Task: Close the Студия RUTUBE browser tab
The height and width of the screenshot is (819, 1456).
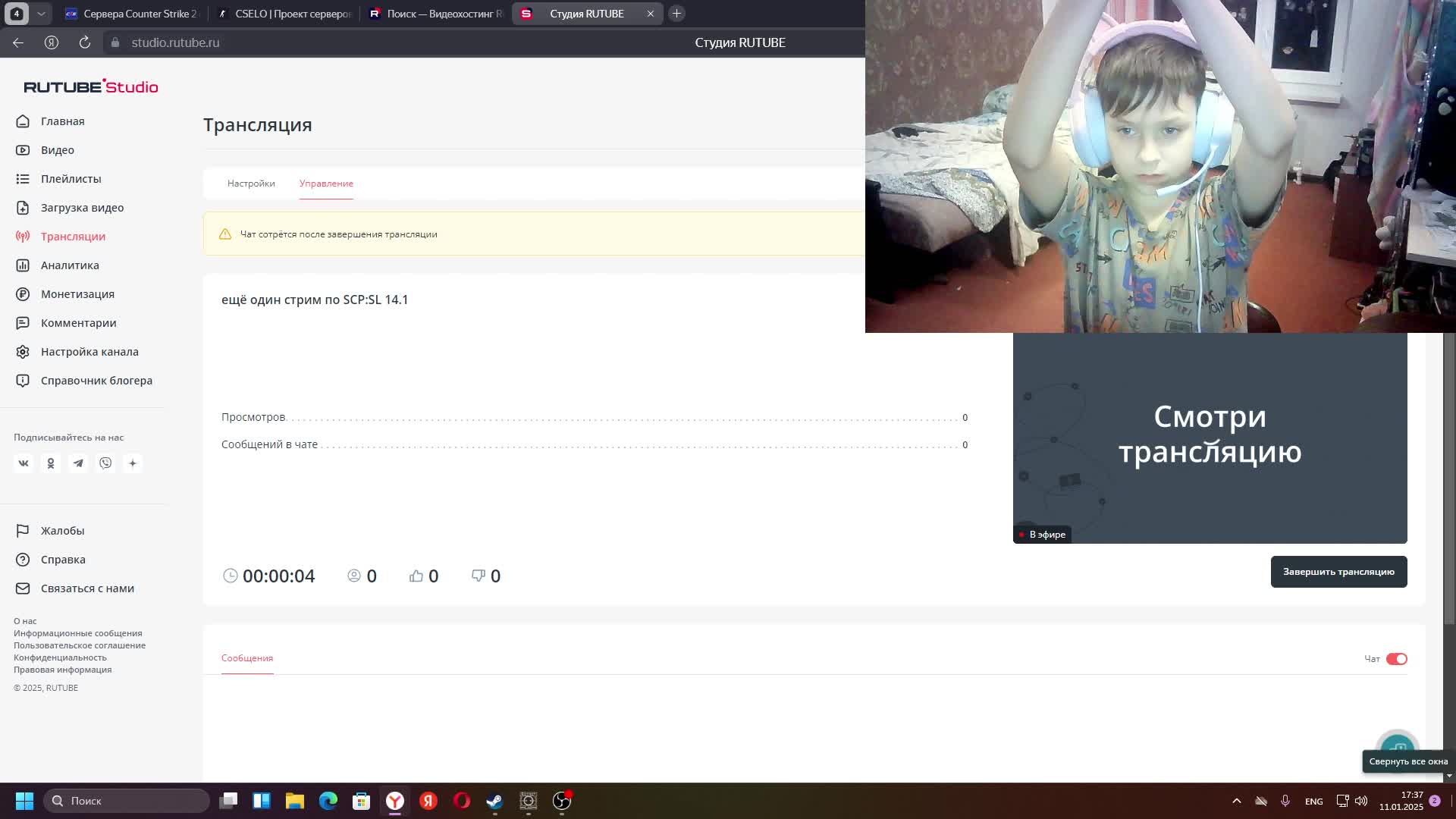Action: (650, 14)
